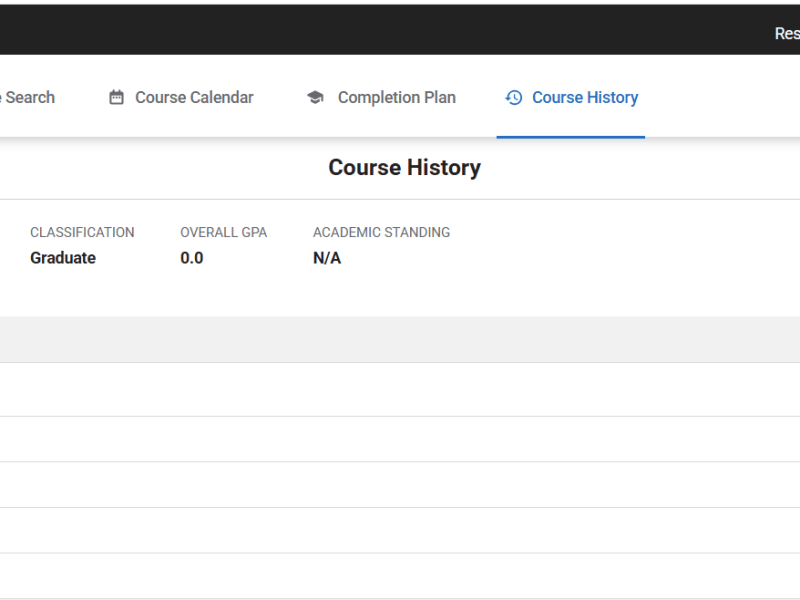Select the Course History tab label
The height and width of the screenshot is (600, 800).
click(x=584, y=97)
